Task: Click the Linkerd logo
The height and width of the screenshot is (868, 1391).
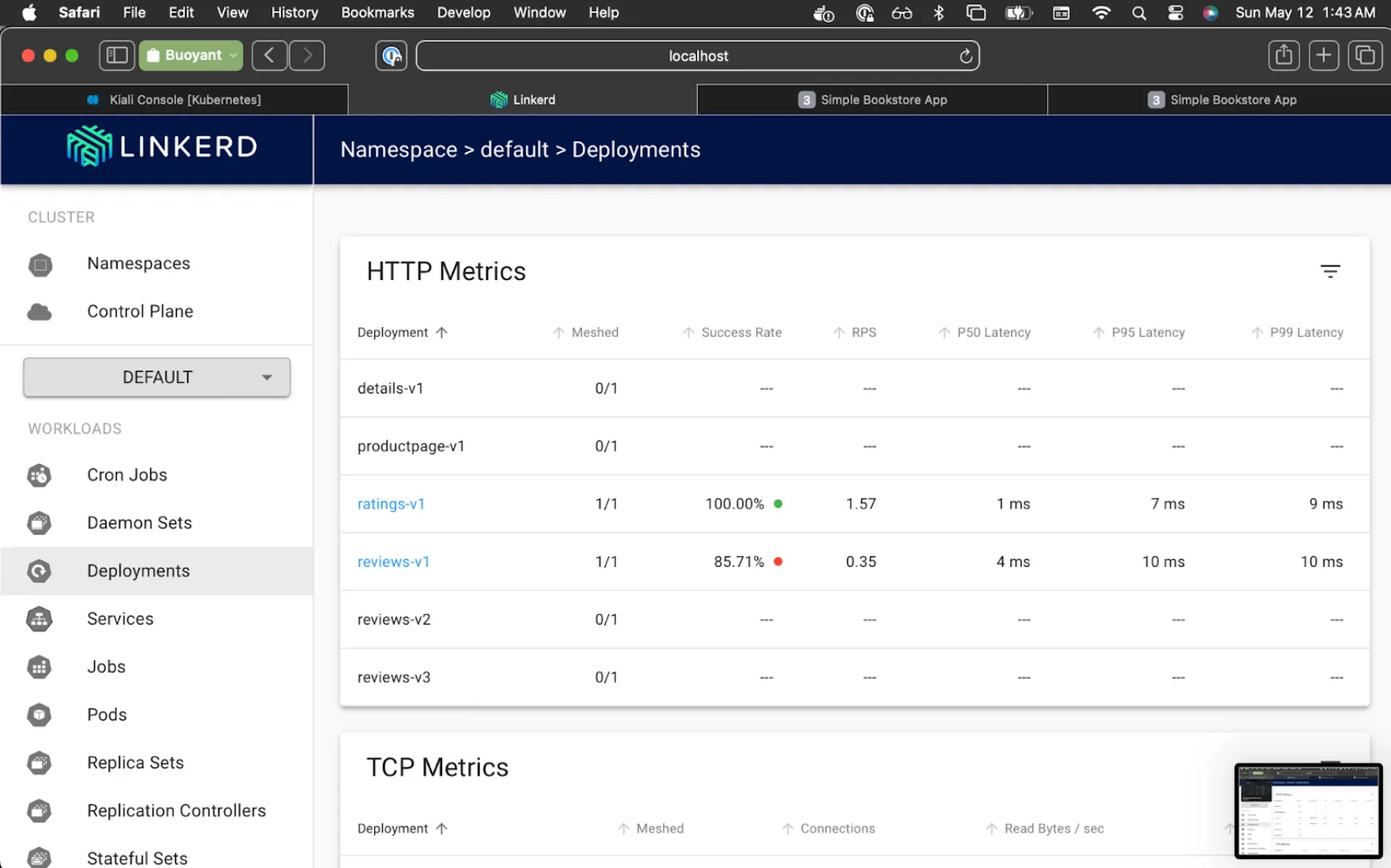Action: click(162, 147)
